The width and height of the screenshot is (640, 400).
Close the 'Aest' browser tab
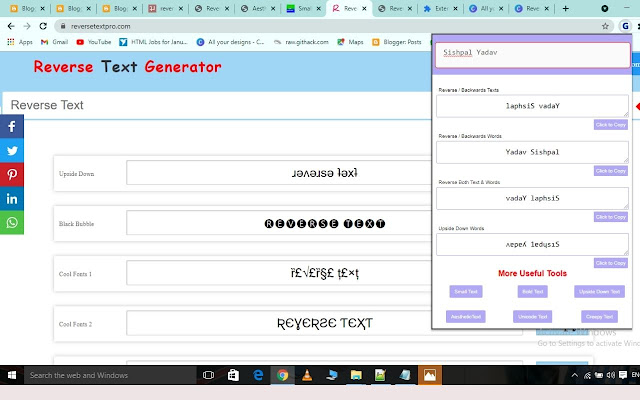pos(273,9)
